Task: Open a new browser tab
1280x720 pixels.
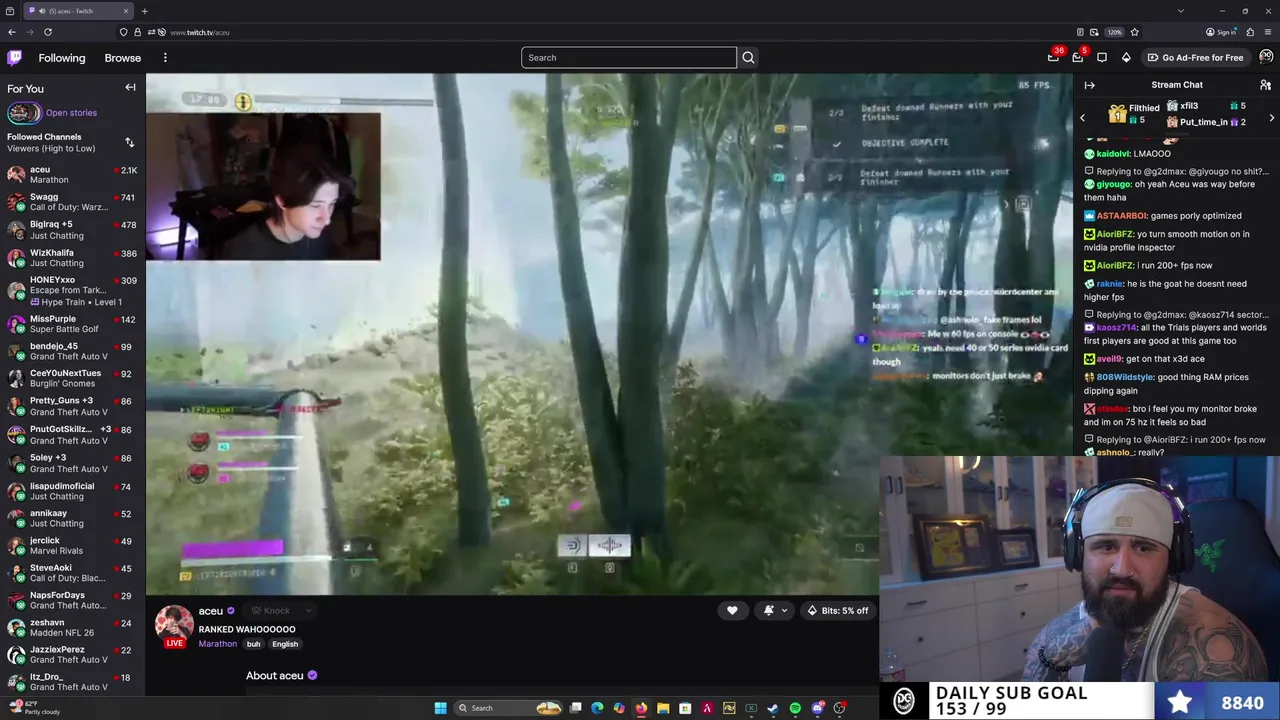Action: [144, 11]
